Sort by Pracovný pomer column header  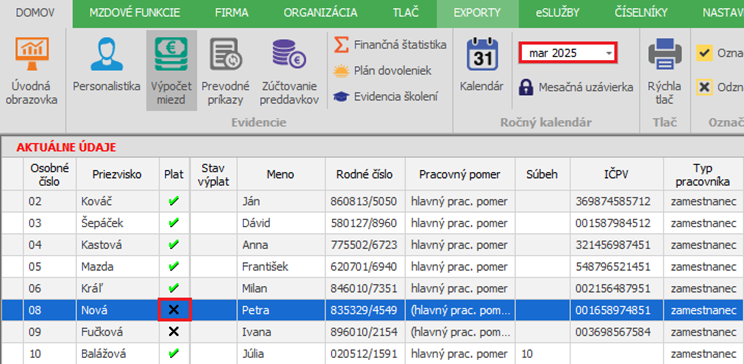[460, 174]
